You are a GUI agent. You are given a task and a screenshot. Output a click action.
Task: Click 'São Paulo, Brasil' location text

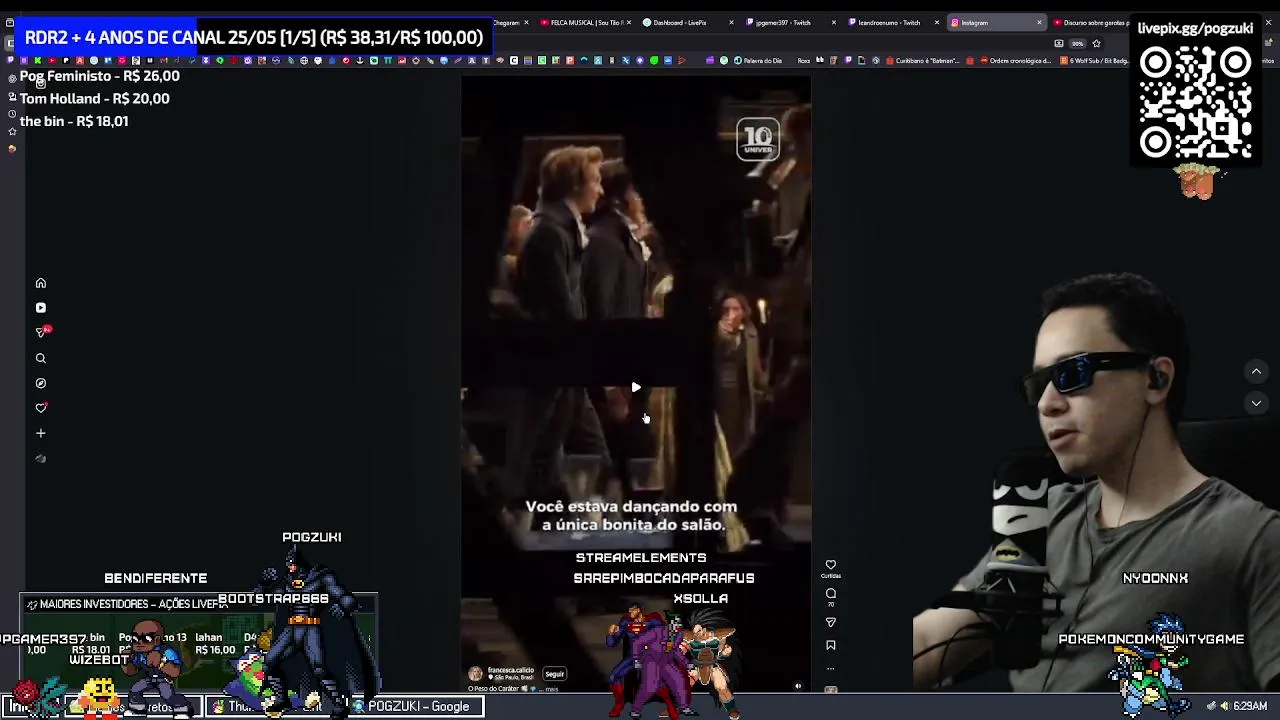point(514,677)
